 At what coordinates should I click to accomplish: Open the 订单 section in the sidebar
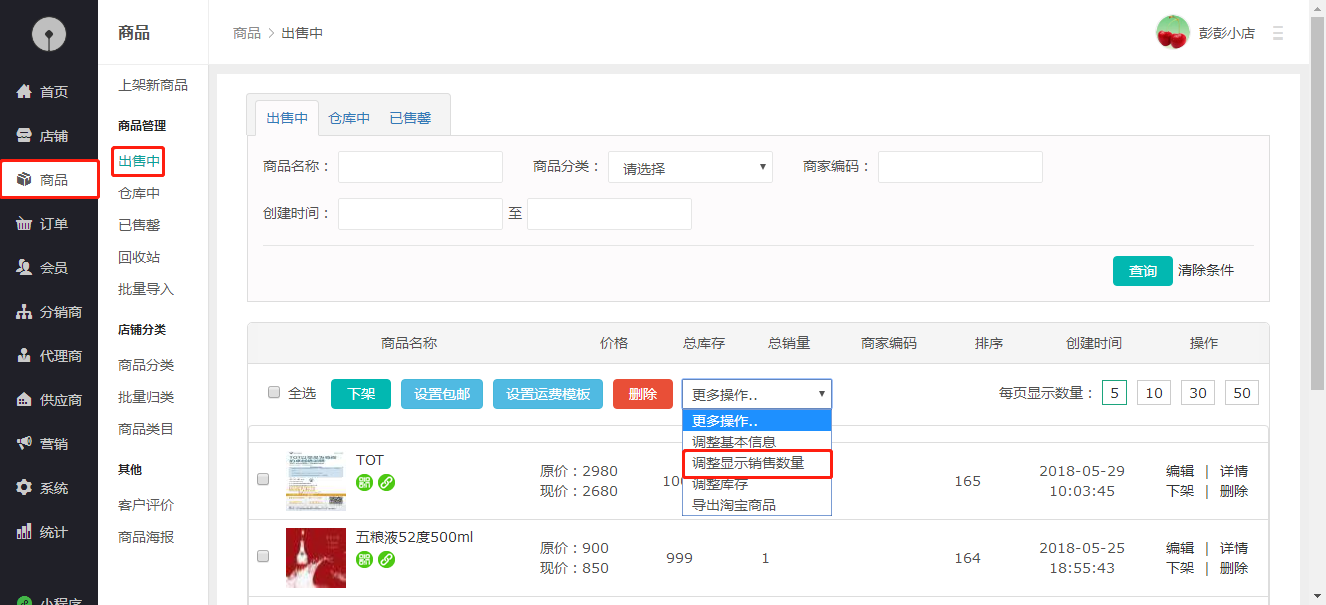pos(49,223)
